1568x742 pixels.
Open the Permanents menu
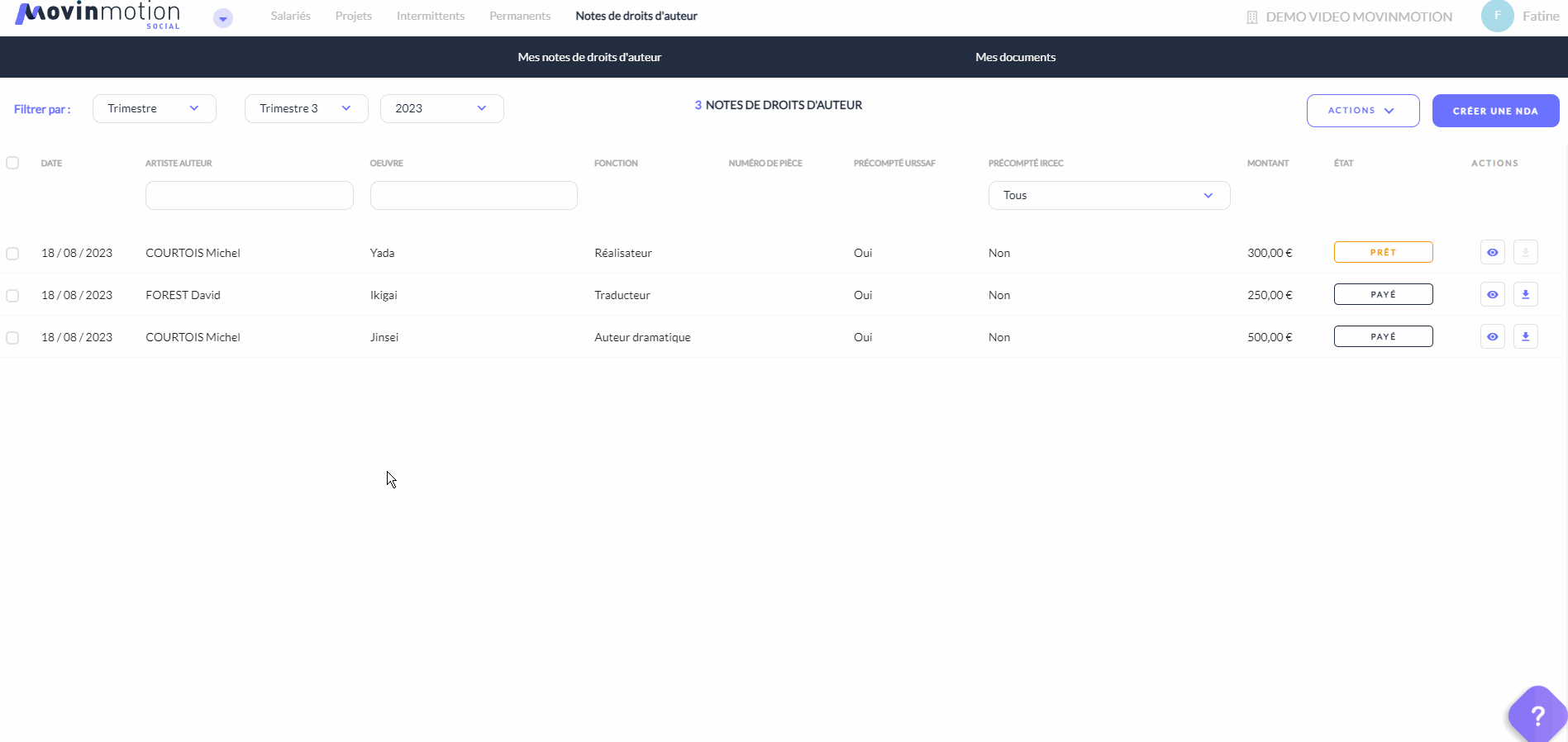520,16
